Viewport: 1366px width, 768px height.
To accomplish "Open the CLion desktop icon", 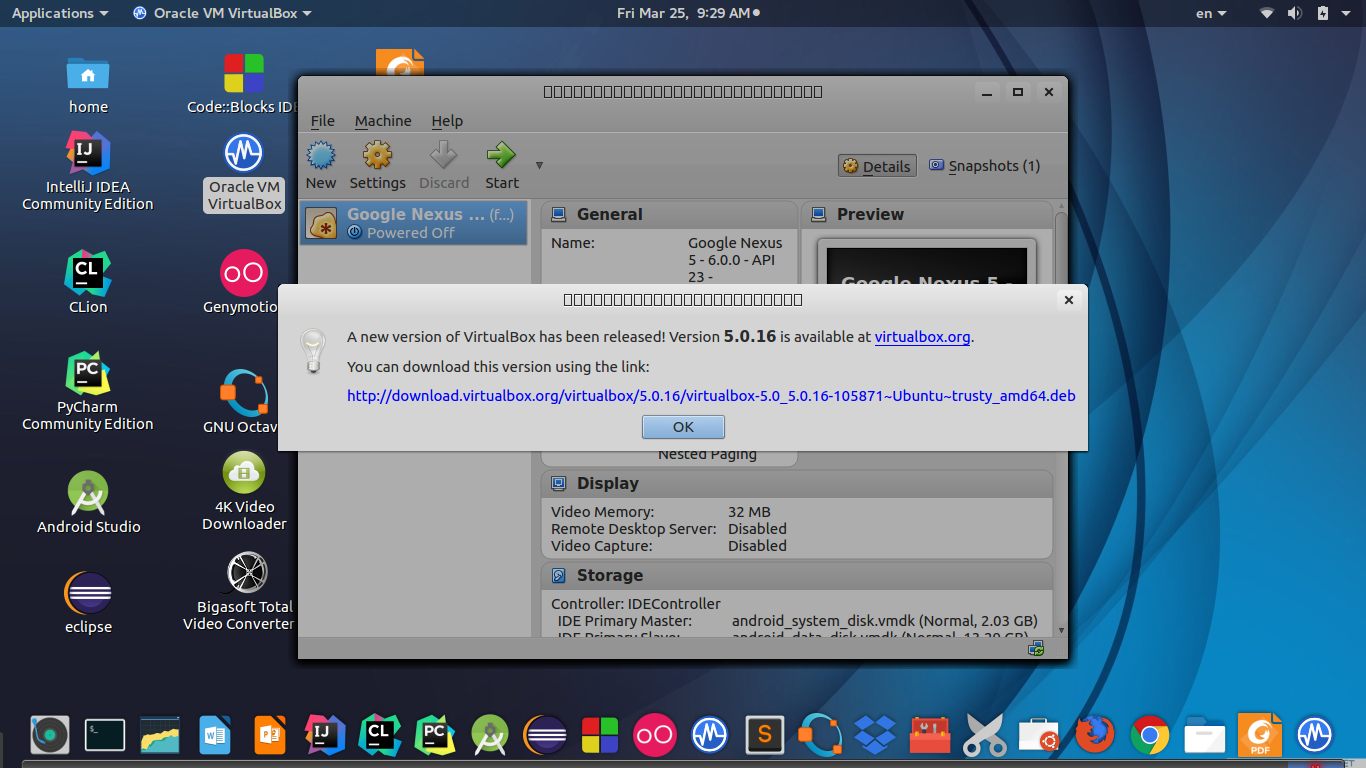I will click(88, 283).
